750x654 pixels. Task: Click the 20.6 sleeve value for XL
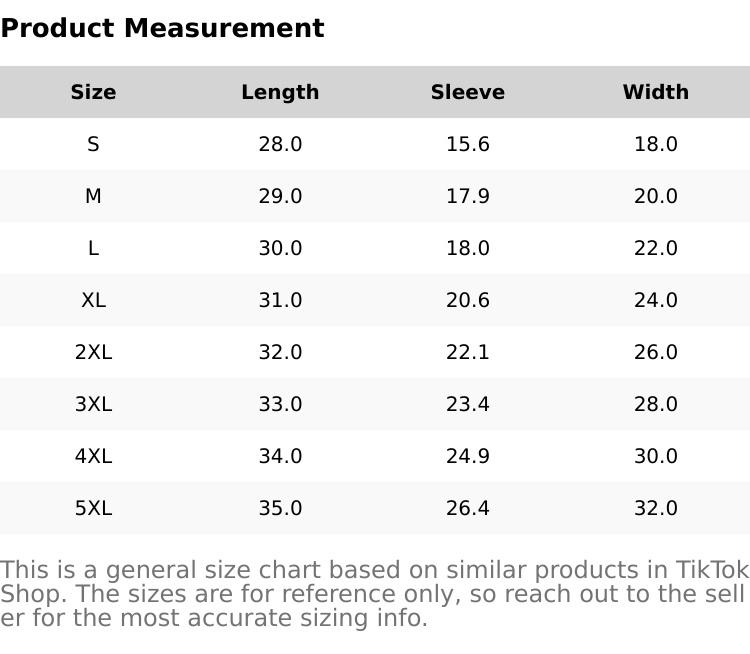[x=467, y=300]
